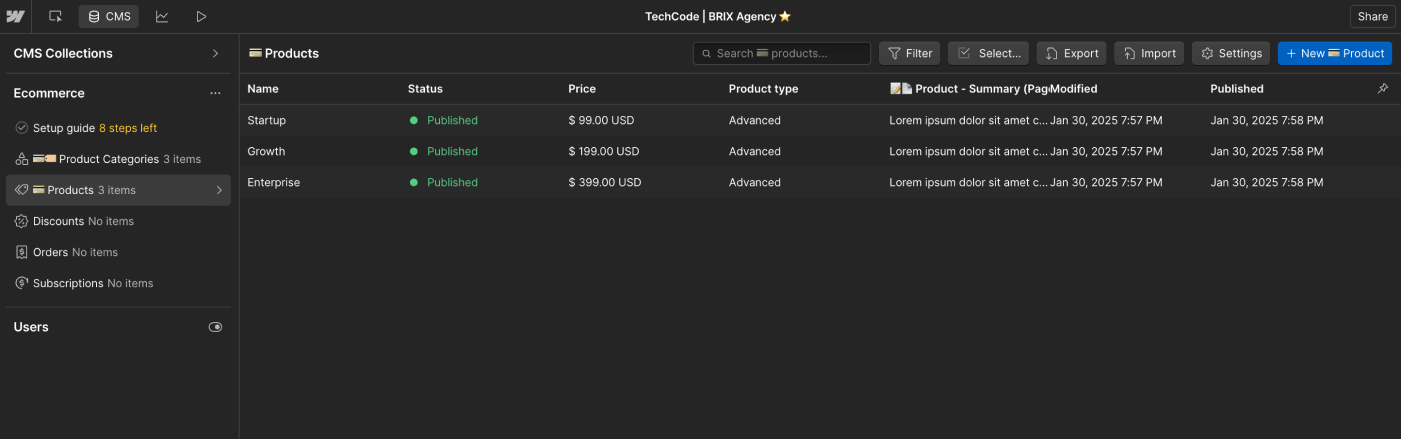Expand the CMS Collections chevron
Screen dimensions: 1401x440
click(x=215, y=53)
